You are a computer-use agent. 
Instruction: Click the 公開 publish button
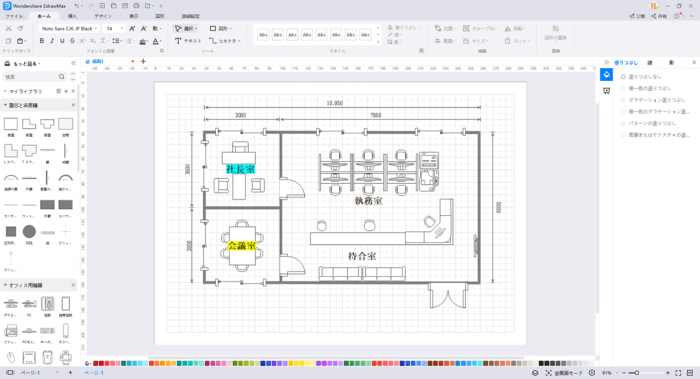[x=638, y=16]
